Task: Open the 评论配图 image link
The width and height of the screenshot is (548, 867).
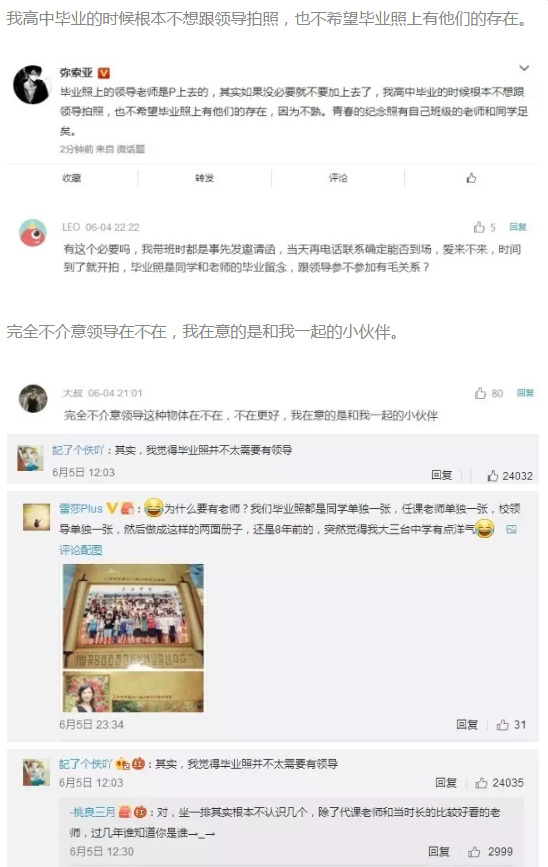Action: (81, 550)
